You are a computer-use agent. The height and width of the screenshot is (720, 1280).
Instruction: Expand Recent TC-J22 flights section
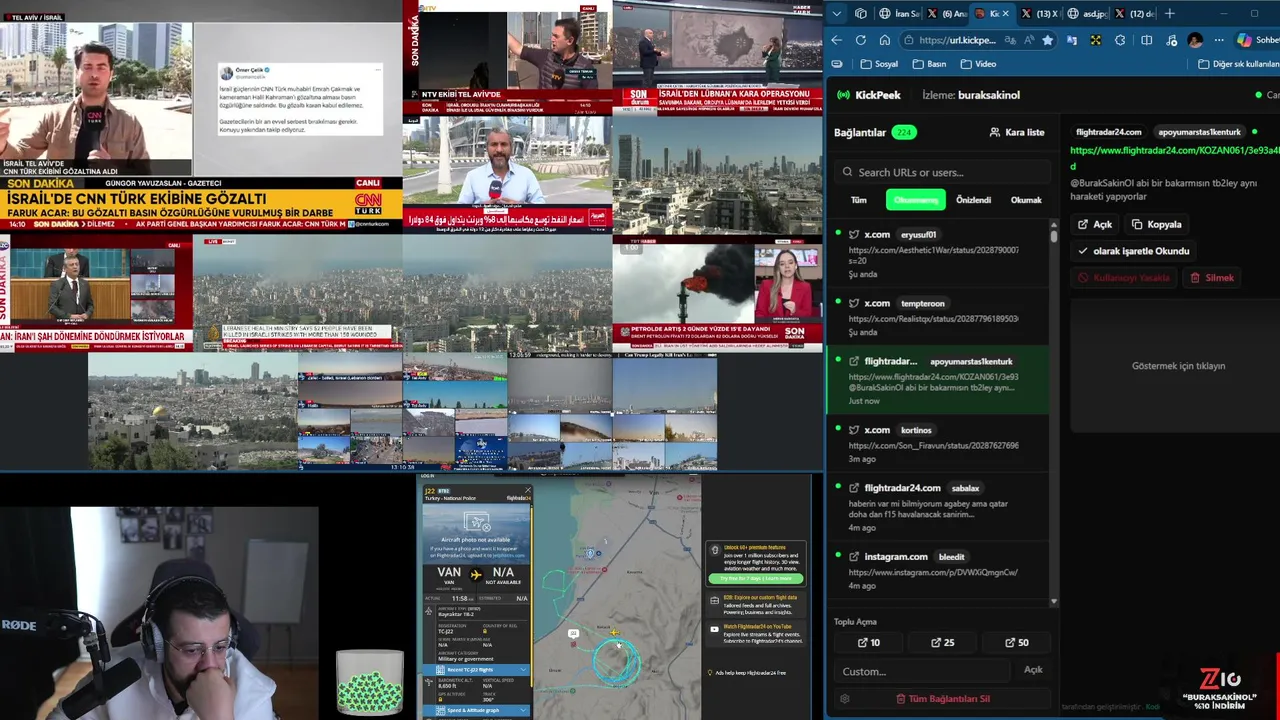tap(476, 669)
